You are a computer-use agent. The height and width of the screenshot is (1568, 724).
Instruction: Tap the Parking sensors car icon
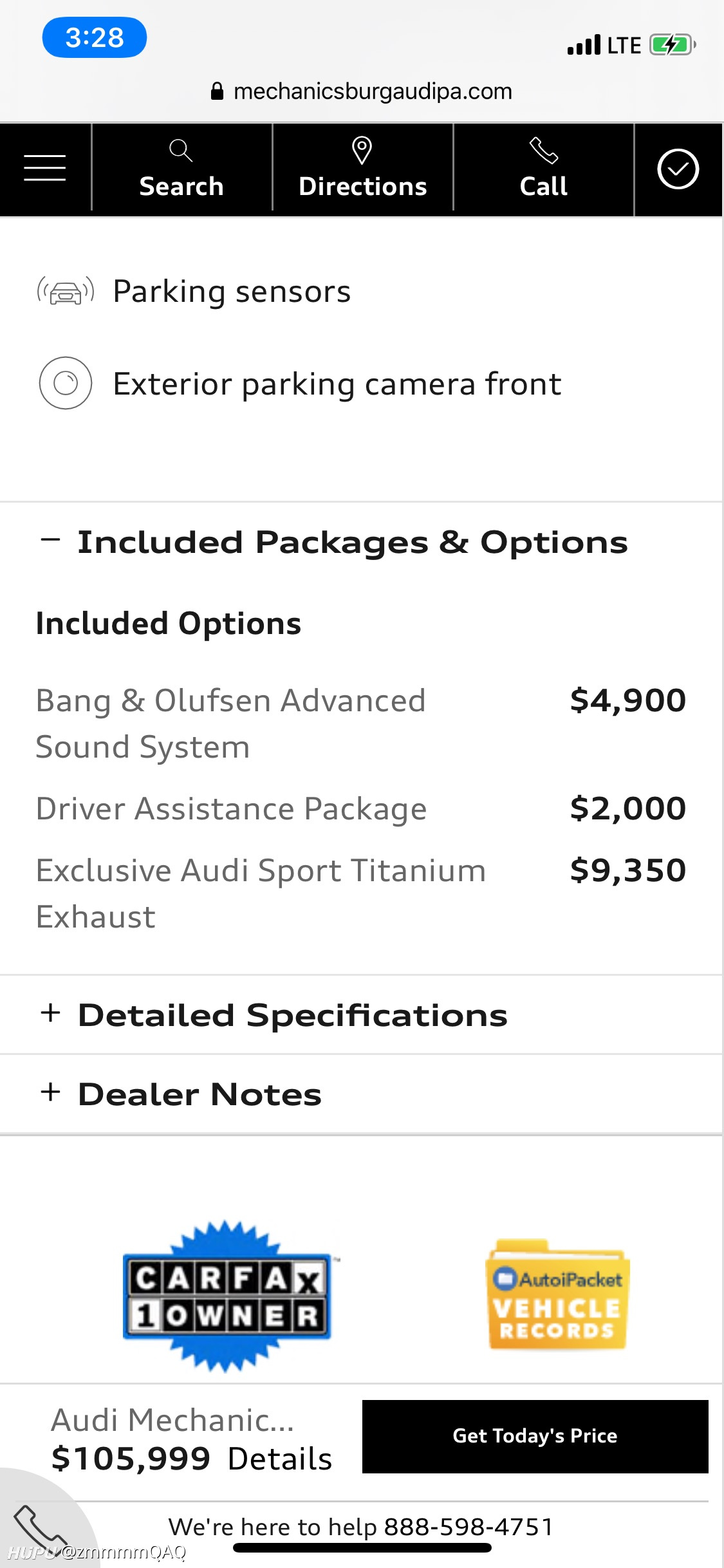[x=66, y=292]
